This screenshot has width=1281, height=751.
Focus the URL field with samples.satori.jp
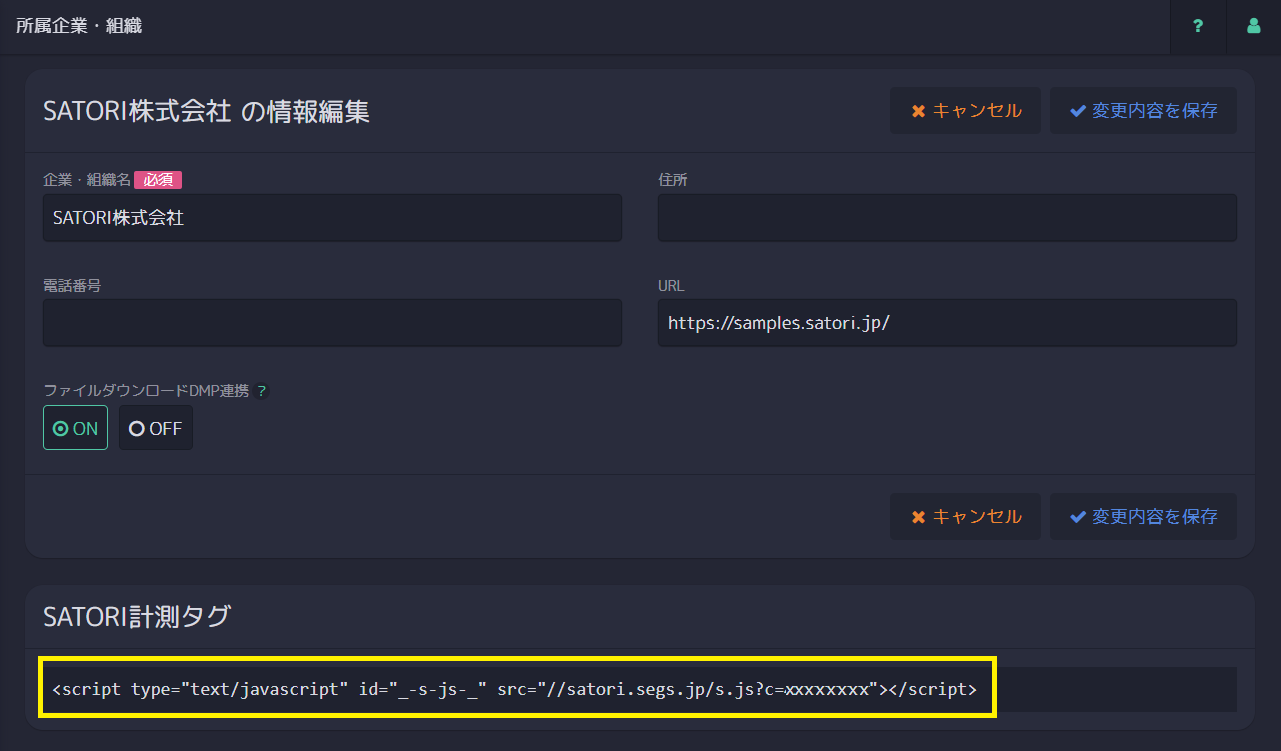[x=946, y=323]
